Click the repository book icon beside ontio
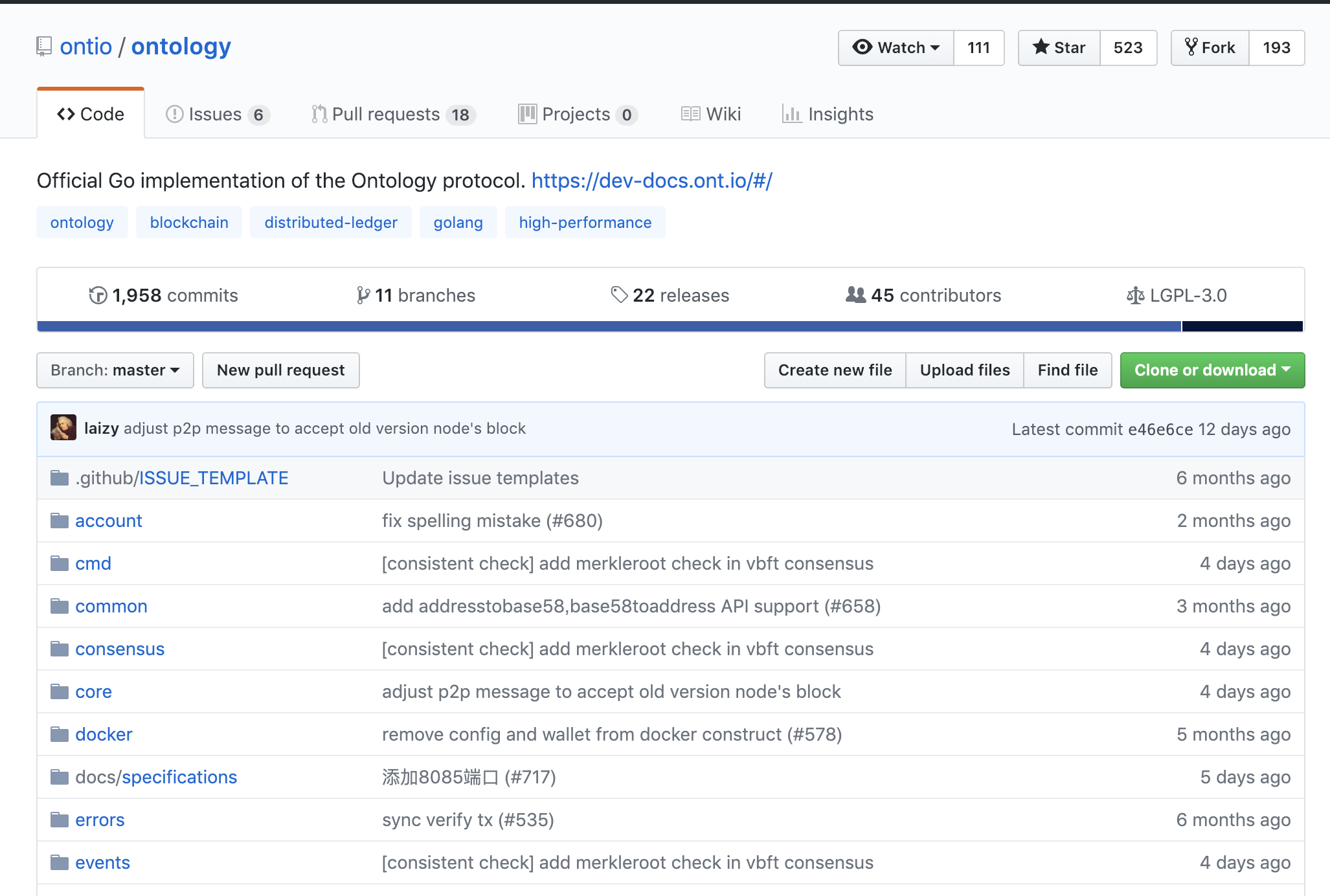Screen dimensions: 1330x896 pos(44,47)
